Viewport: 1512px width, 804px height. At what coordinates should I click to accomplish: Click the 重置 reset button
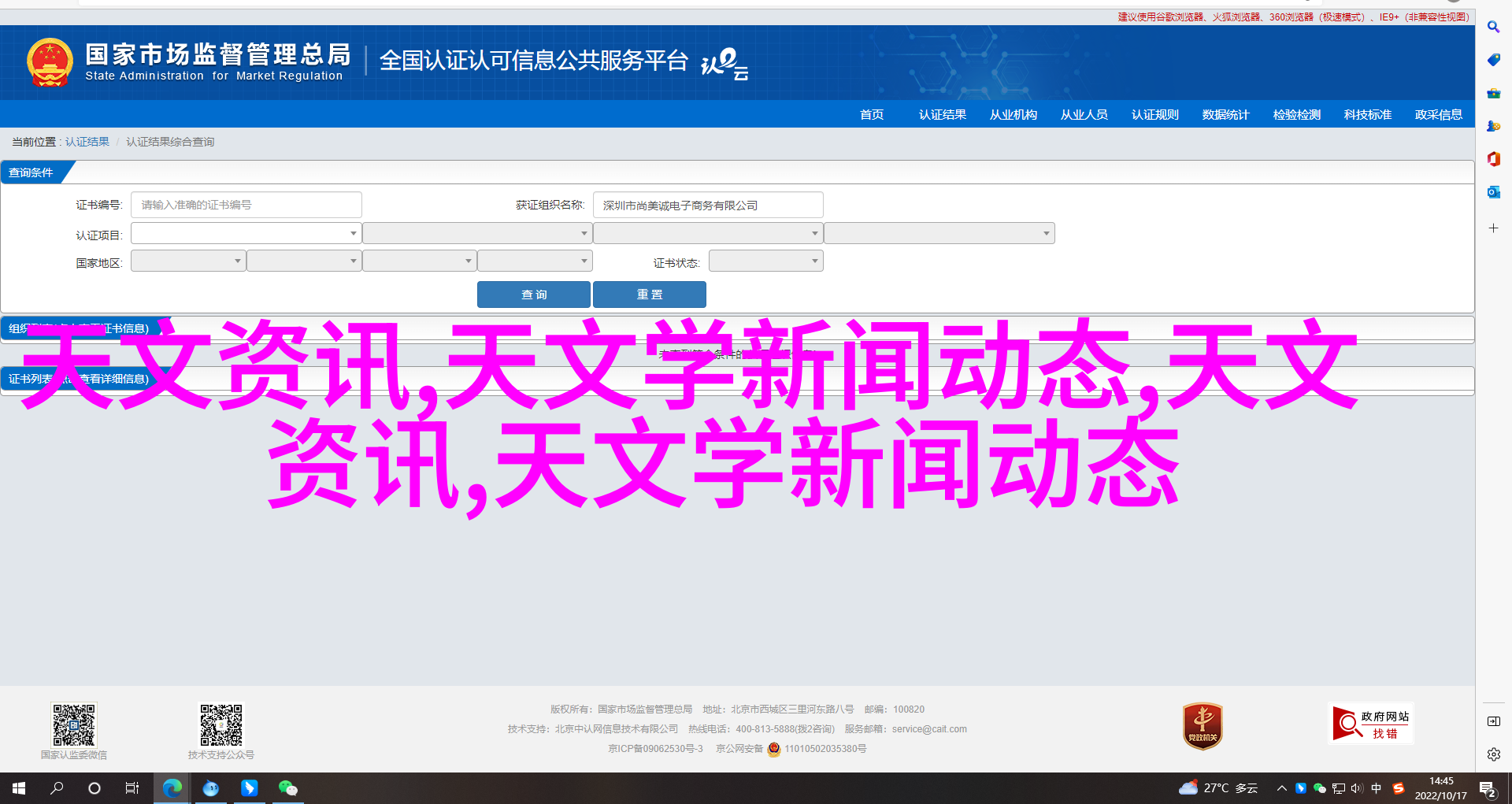coord(650,295)
